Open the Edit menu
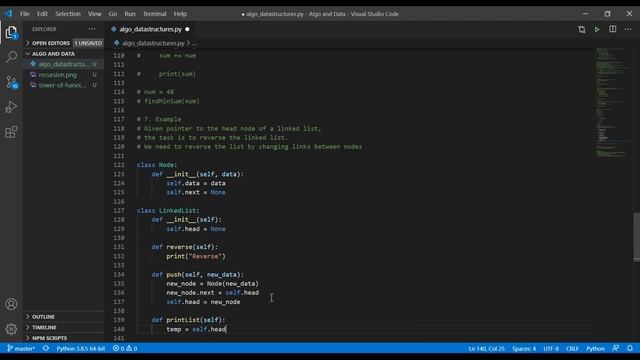 (42, 14)
